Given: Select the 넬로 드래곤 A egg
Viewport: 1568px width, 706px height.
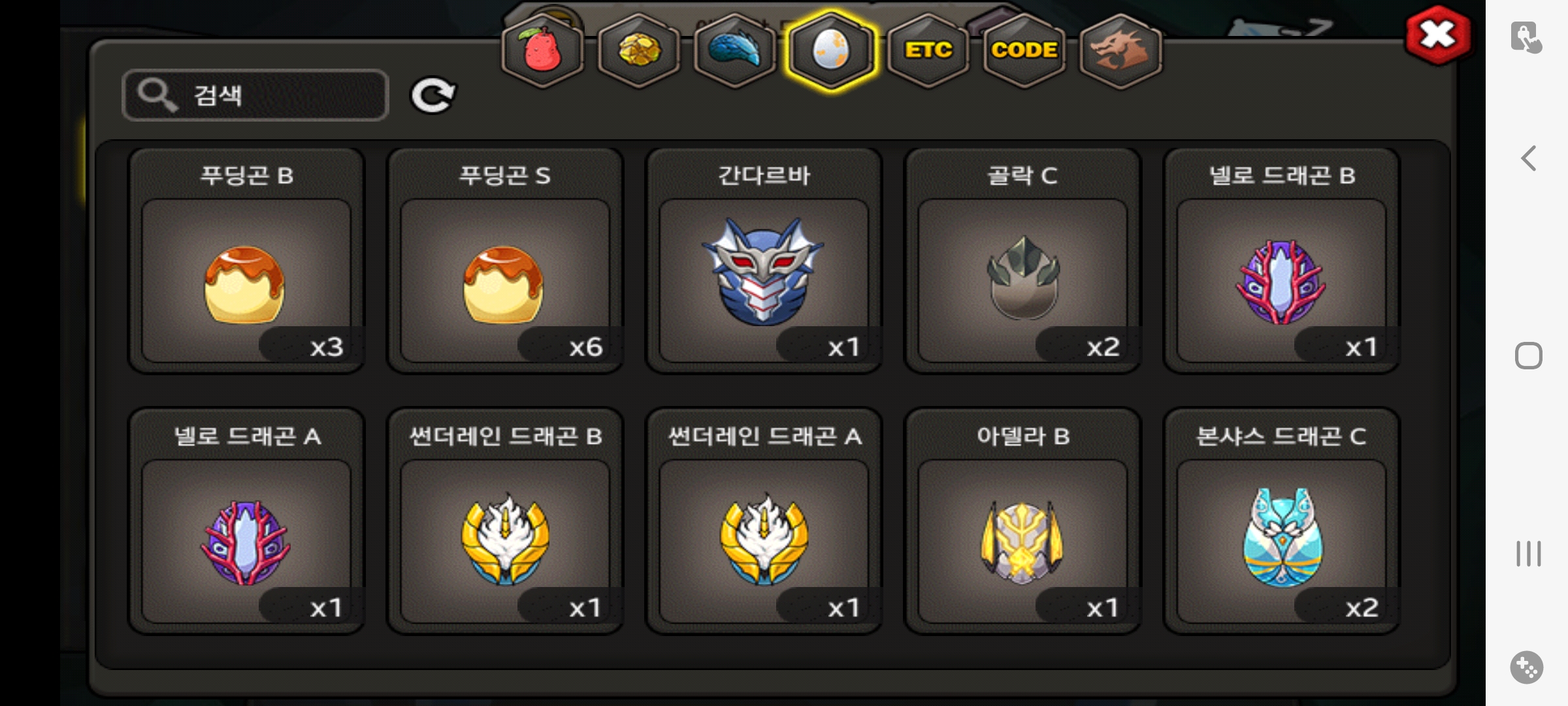Looking at the screenshot, I should click(246, 521).
